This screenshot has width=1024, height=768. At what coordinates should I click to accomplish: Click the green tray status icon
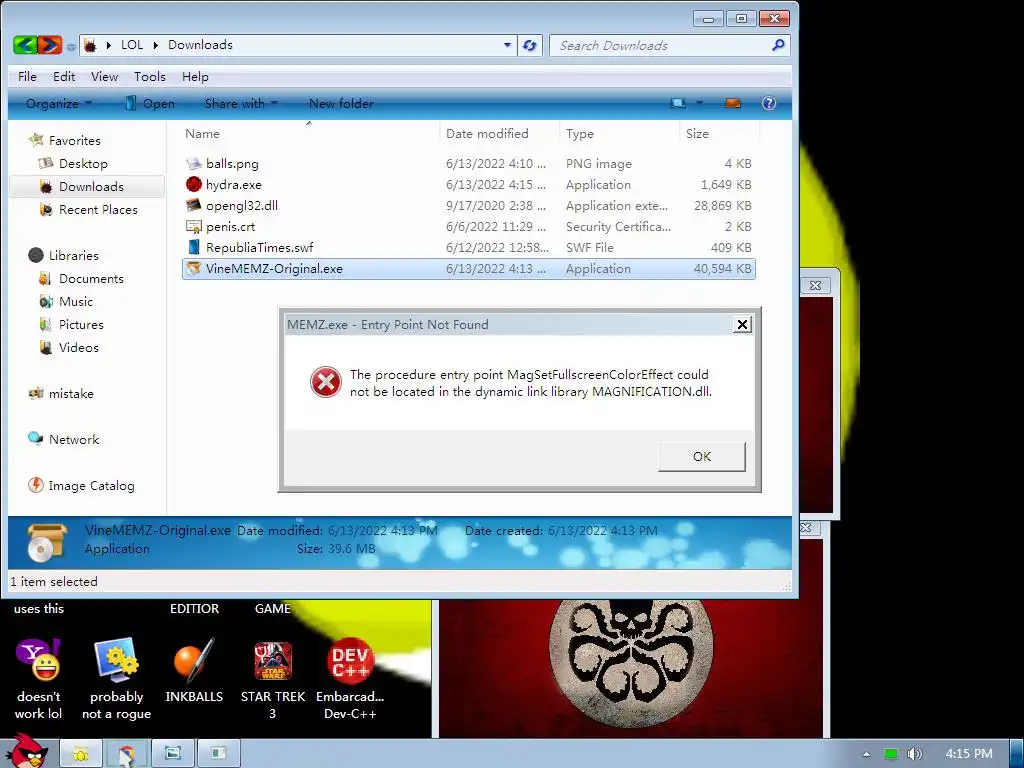coord(891,754)
